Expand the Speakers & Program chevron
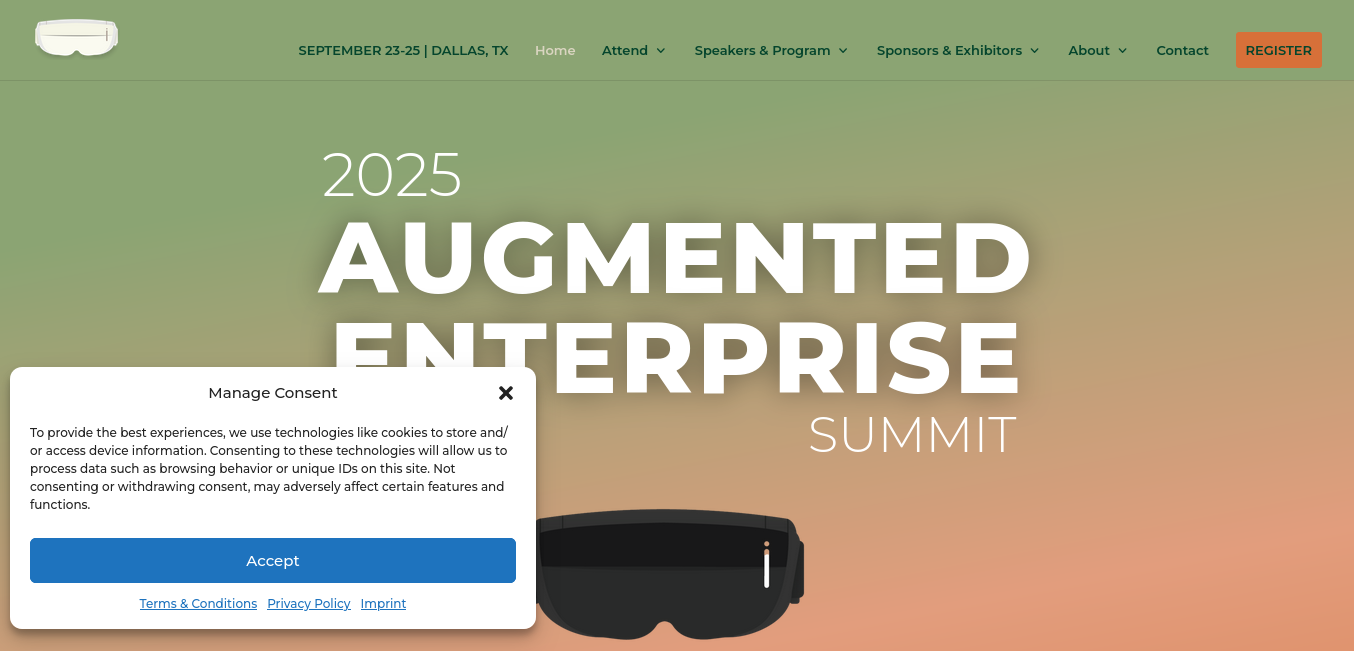This screenshot has height=651, width=1366. (x=843, y=51)
